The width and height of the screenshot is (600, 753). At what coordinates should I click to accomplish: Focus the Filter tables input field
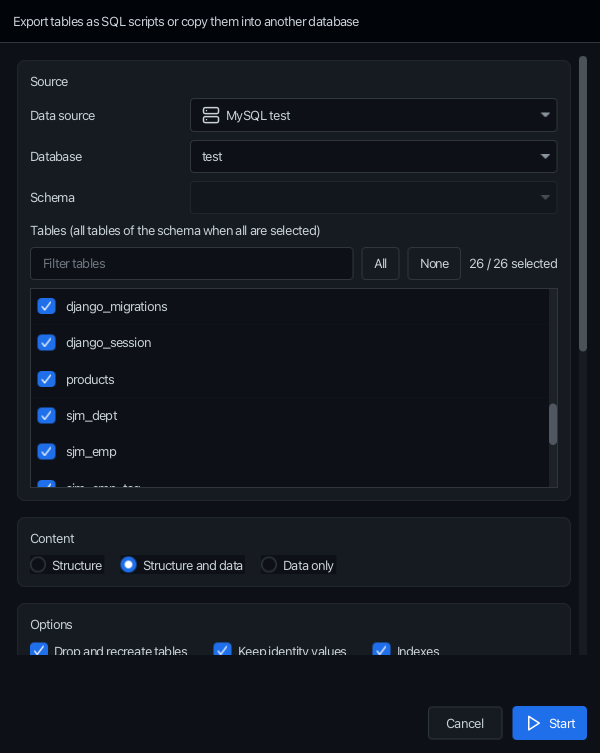tap(192, 264)
